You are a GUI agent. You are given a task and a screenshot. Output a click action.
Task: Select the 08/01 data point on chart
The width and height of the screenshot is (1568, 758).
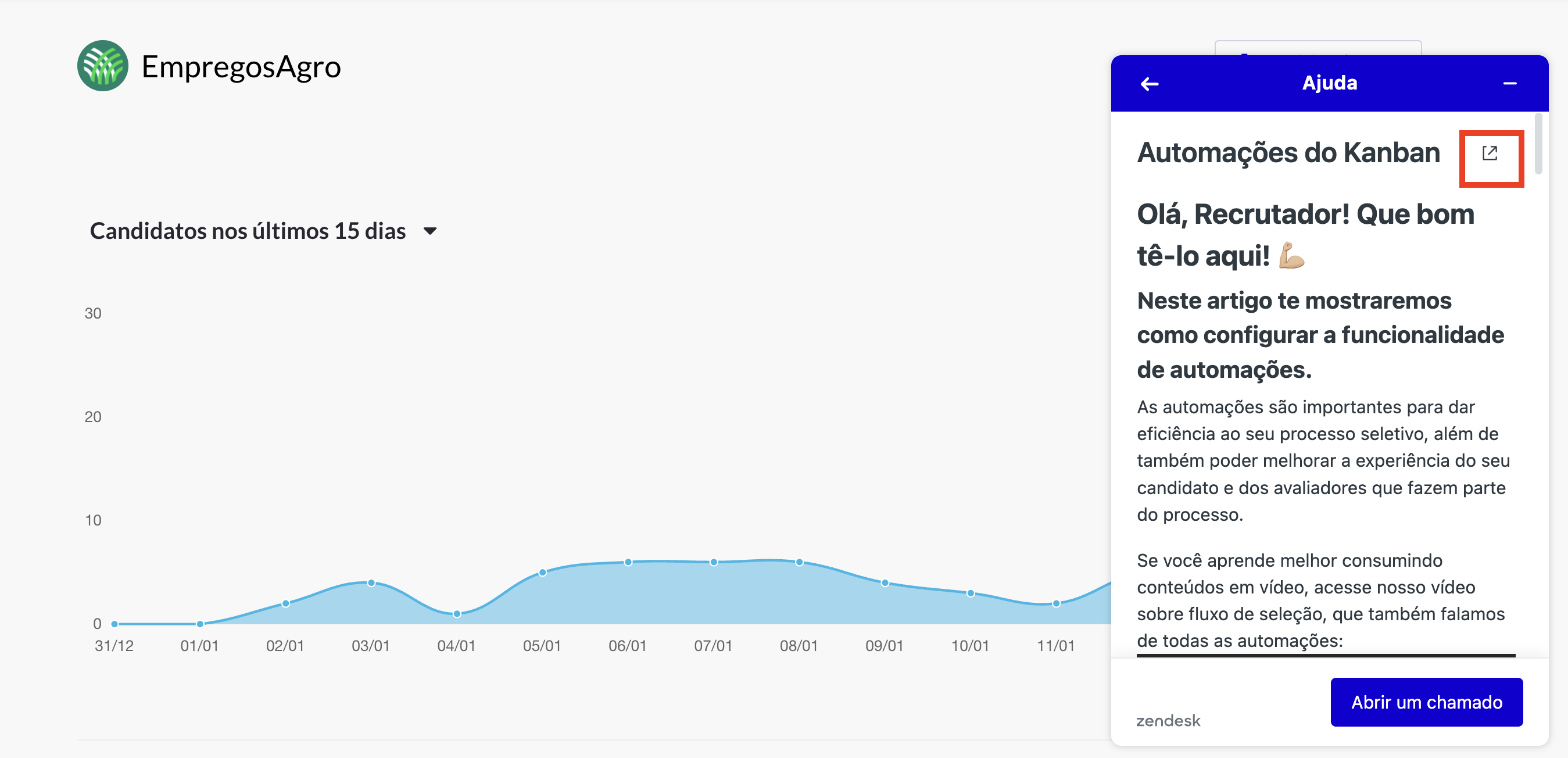pos(799,562)
